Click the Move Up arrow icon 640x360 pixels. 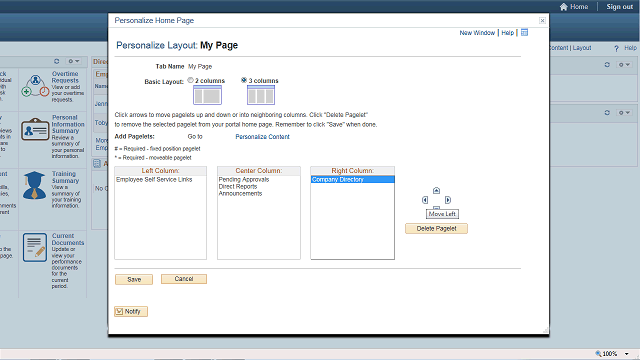coord(436,191)
